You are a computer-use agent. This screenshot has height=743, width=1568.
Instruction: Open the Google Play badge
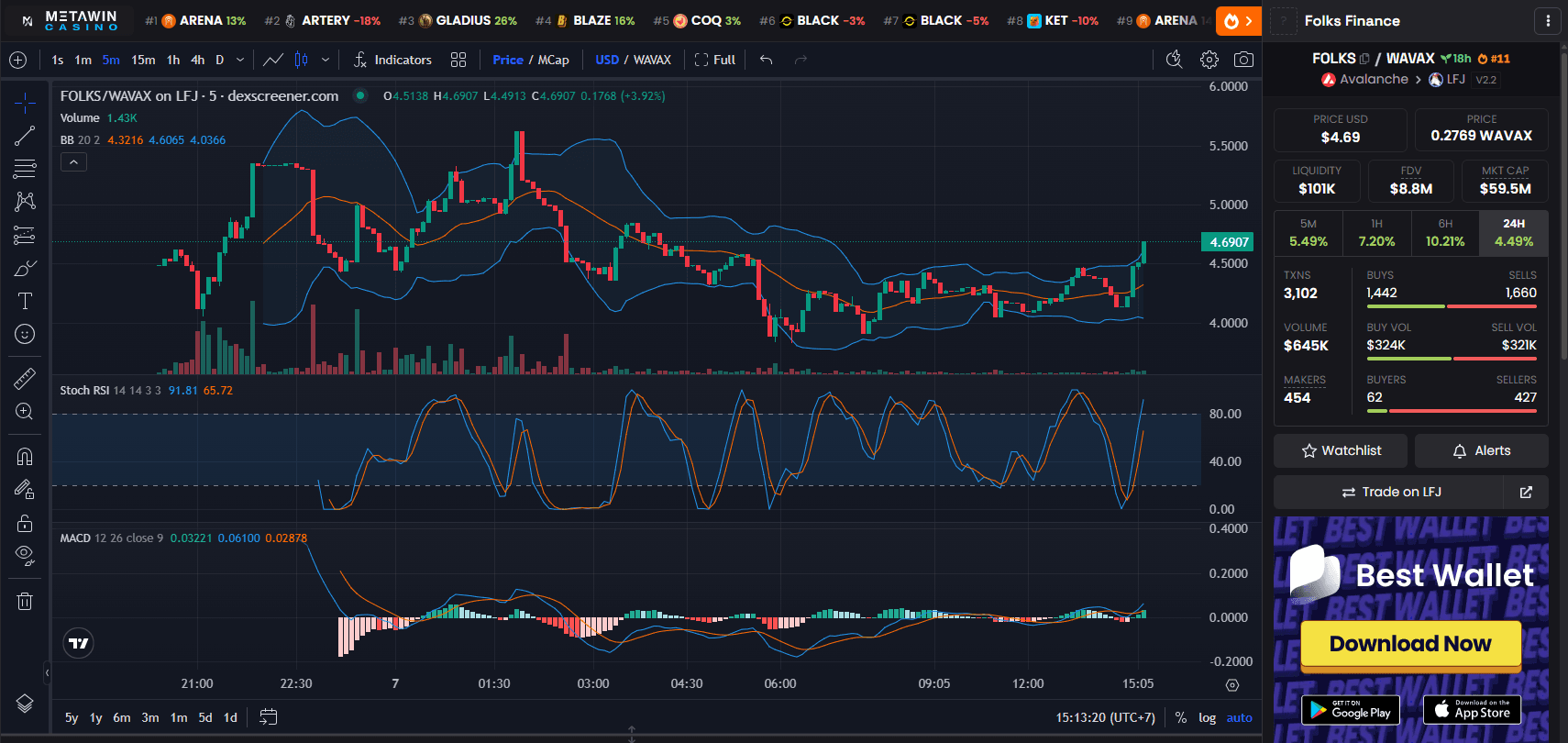[x=1351, y=709]
